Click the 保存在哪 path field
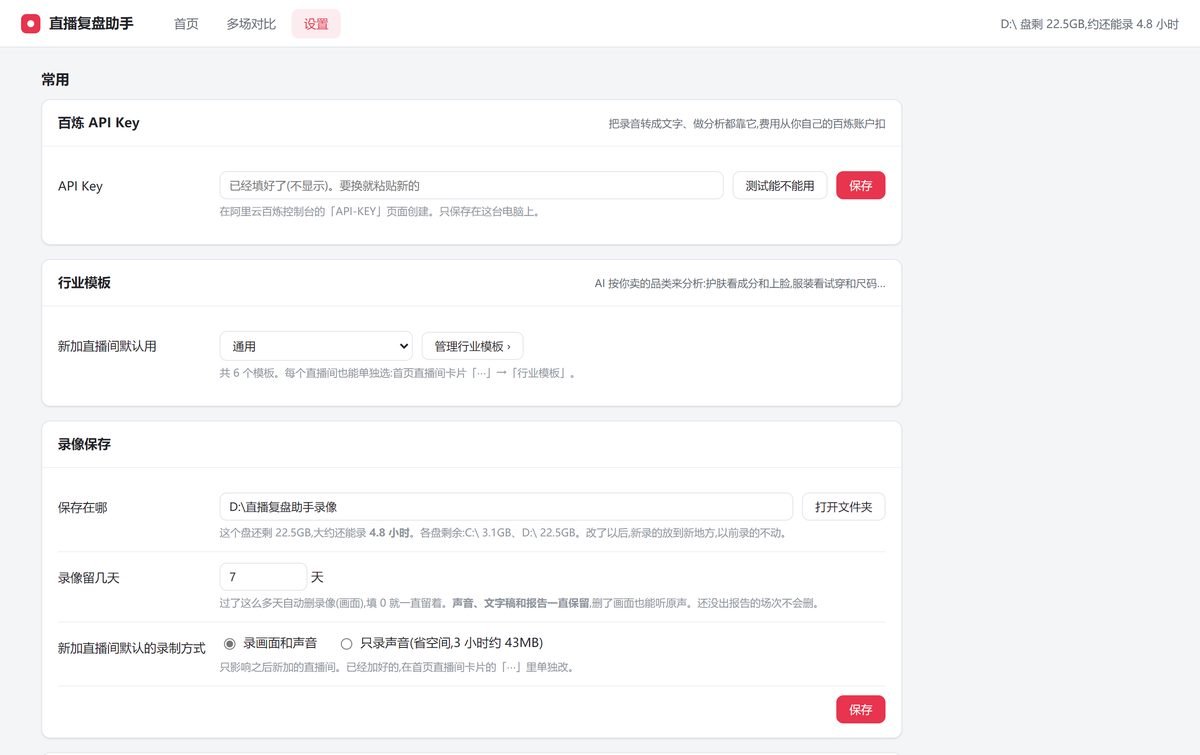The image size is (1200, 755). tap(506, 507)
